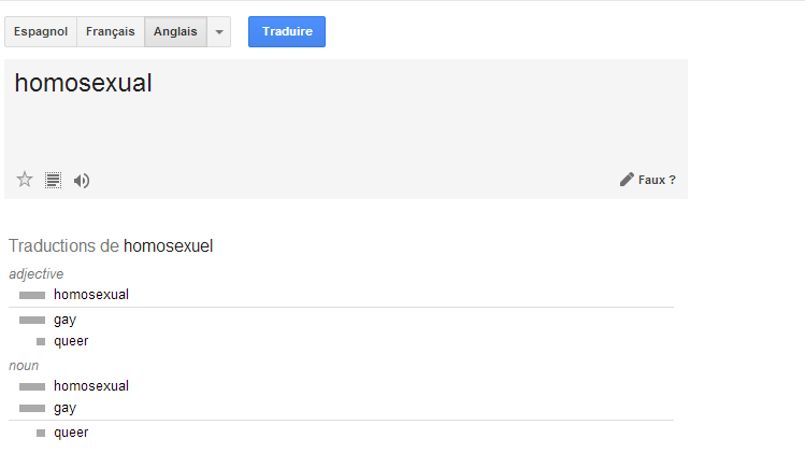This screenshot has height=453, width=805.
Task: Choose adjective translation queer
Action: 71,341
